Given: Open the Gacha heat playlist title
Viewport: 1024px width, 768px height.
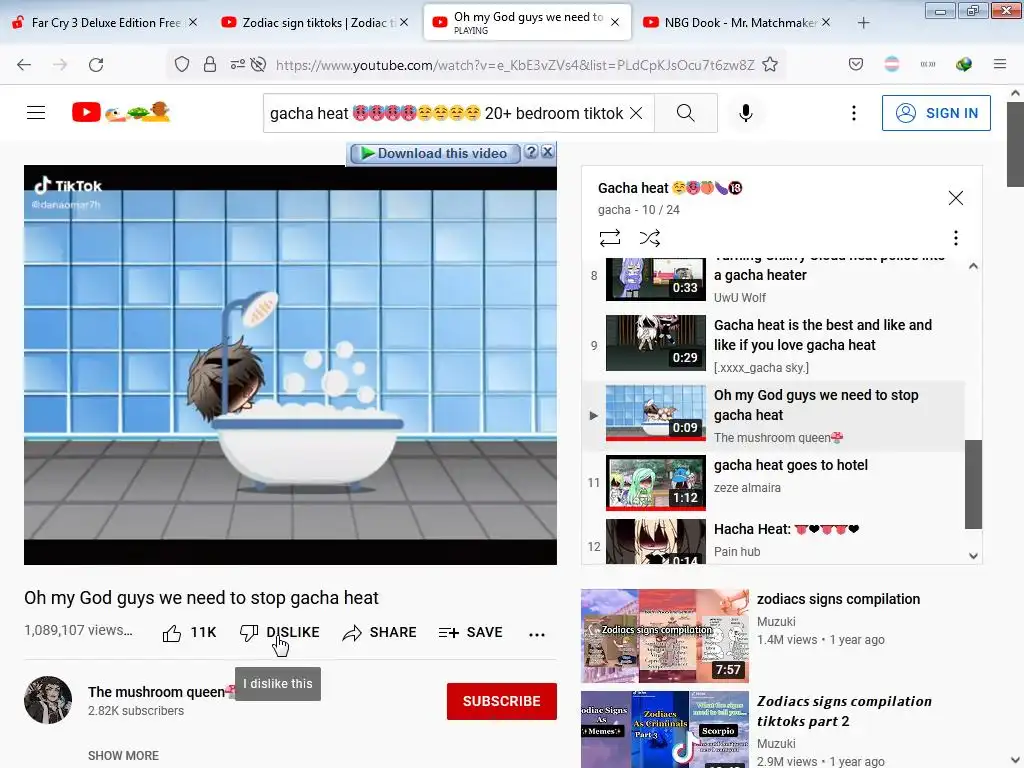Looking at the screenshot, I should click(670, 188).
